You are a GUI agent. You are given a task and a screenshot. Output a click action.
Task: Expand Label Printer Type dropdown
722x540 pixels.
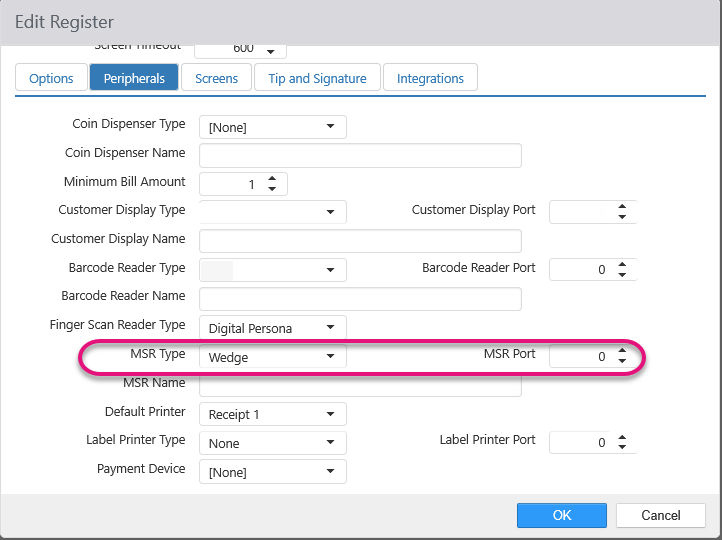[x=273, y=443]
